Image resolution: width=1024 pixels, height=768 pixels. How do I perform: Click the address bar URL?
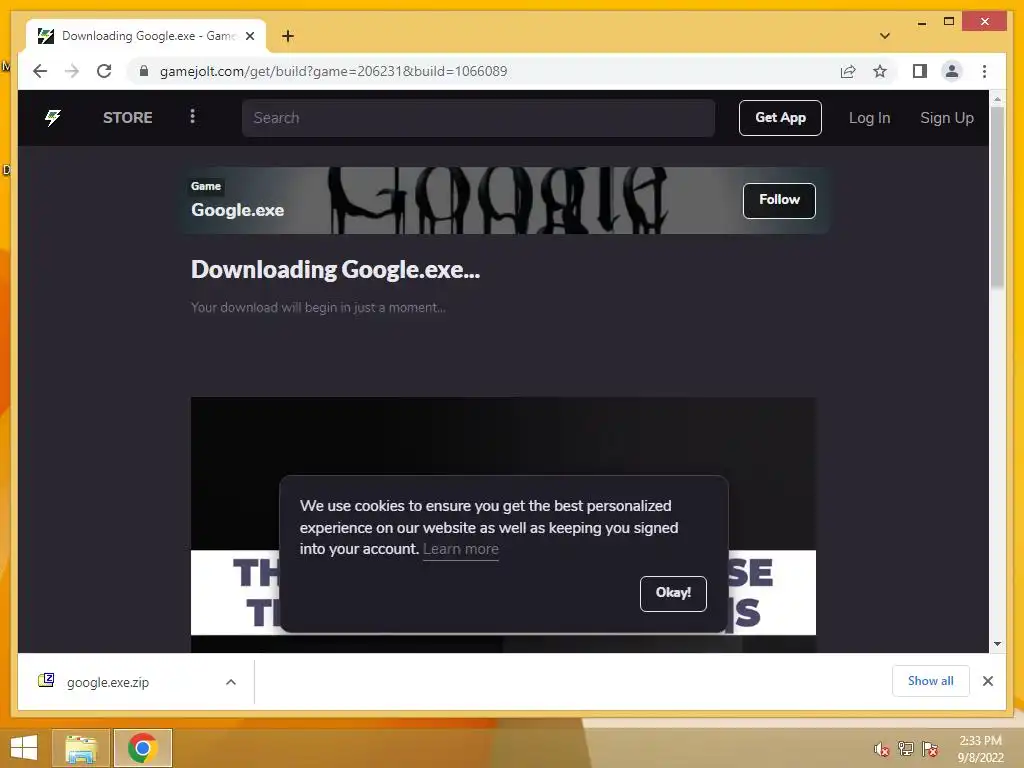click(x=333, y=71)
